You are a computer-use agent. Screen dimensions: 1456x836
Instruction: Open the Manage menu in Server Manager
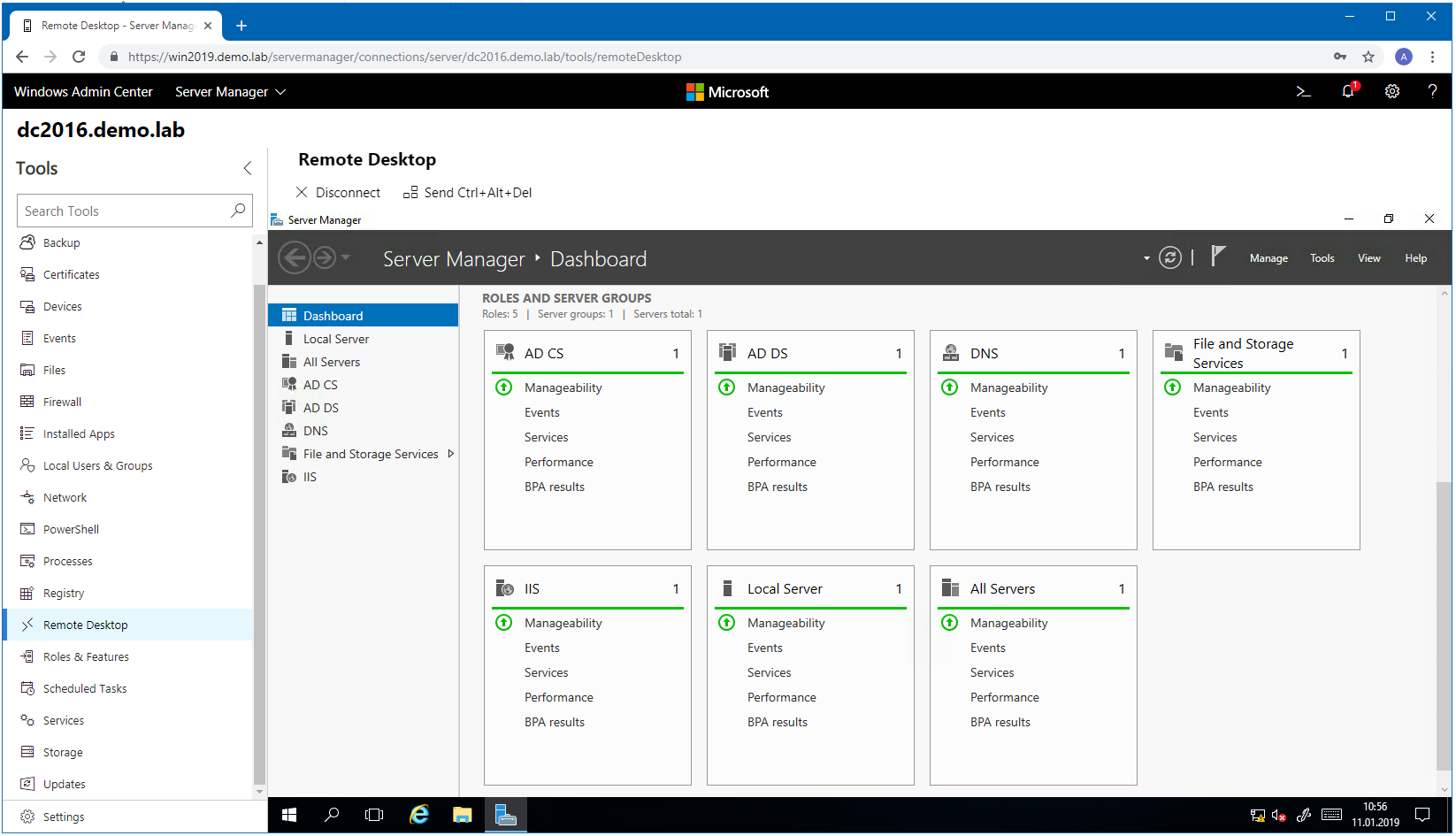1268,257
